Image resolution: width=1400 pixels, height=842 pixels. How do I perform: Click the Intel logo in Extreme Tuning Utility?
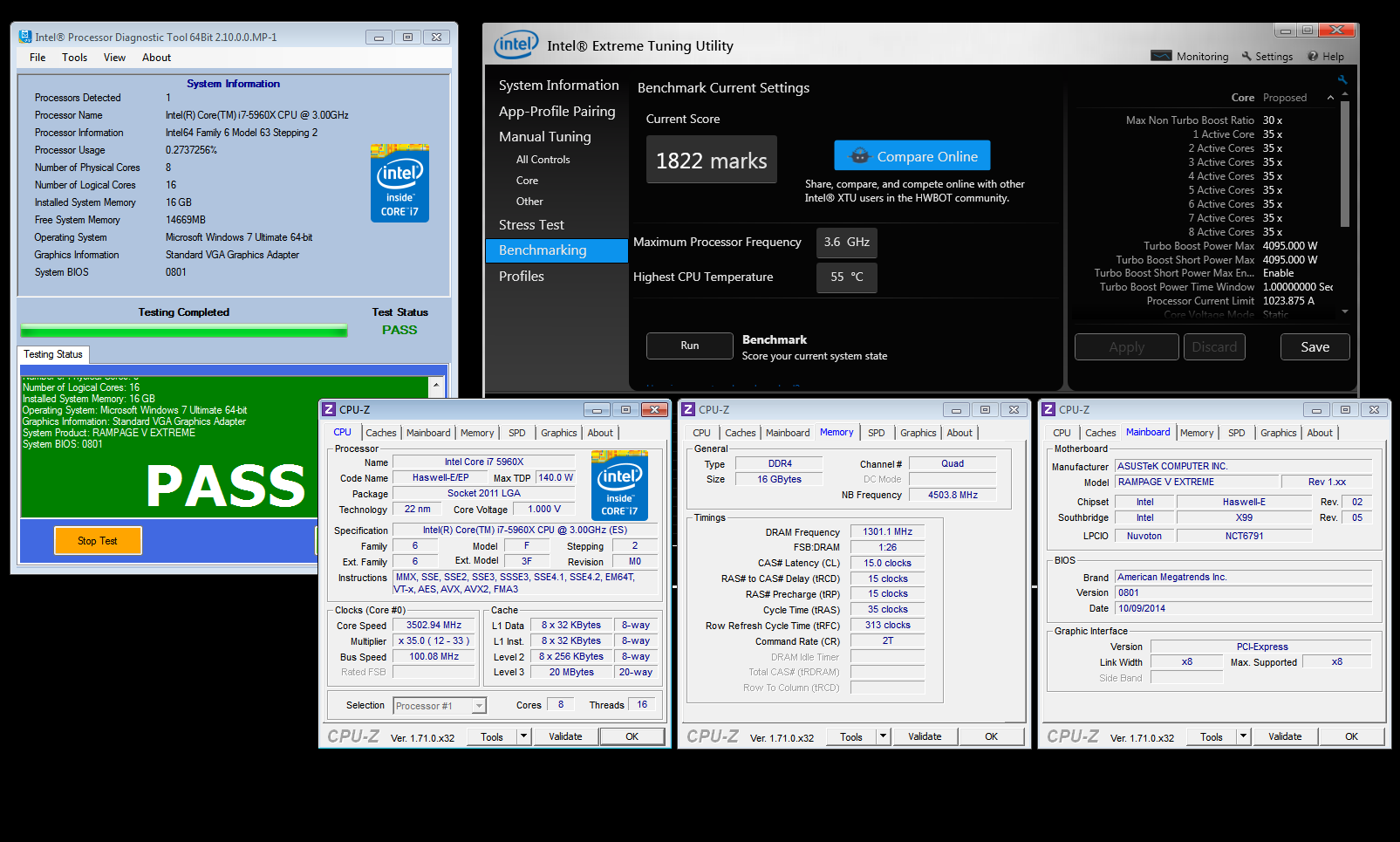point(516,44)
